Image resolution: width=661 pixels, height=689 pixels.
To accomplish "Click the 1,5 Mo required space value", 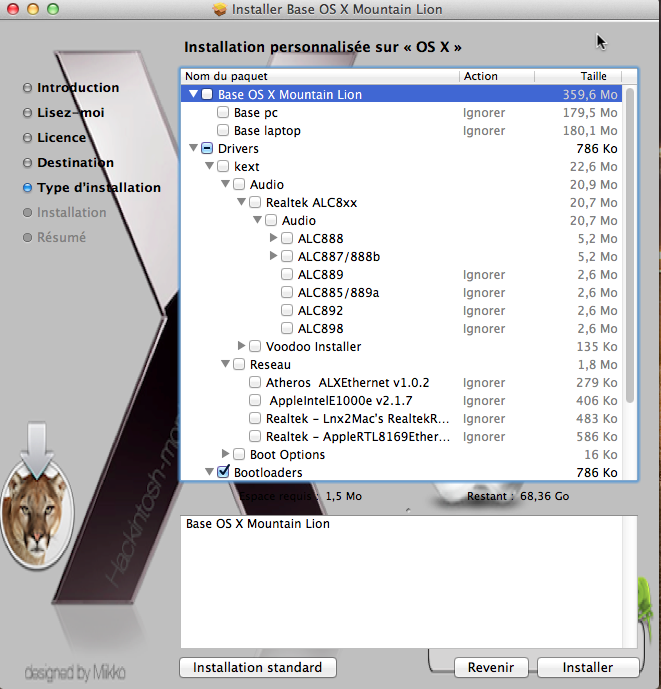I will tap(344, 496).
